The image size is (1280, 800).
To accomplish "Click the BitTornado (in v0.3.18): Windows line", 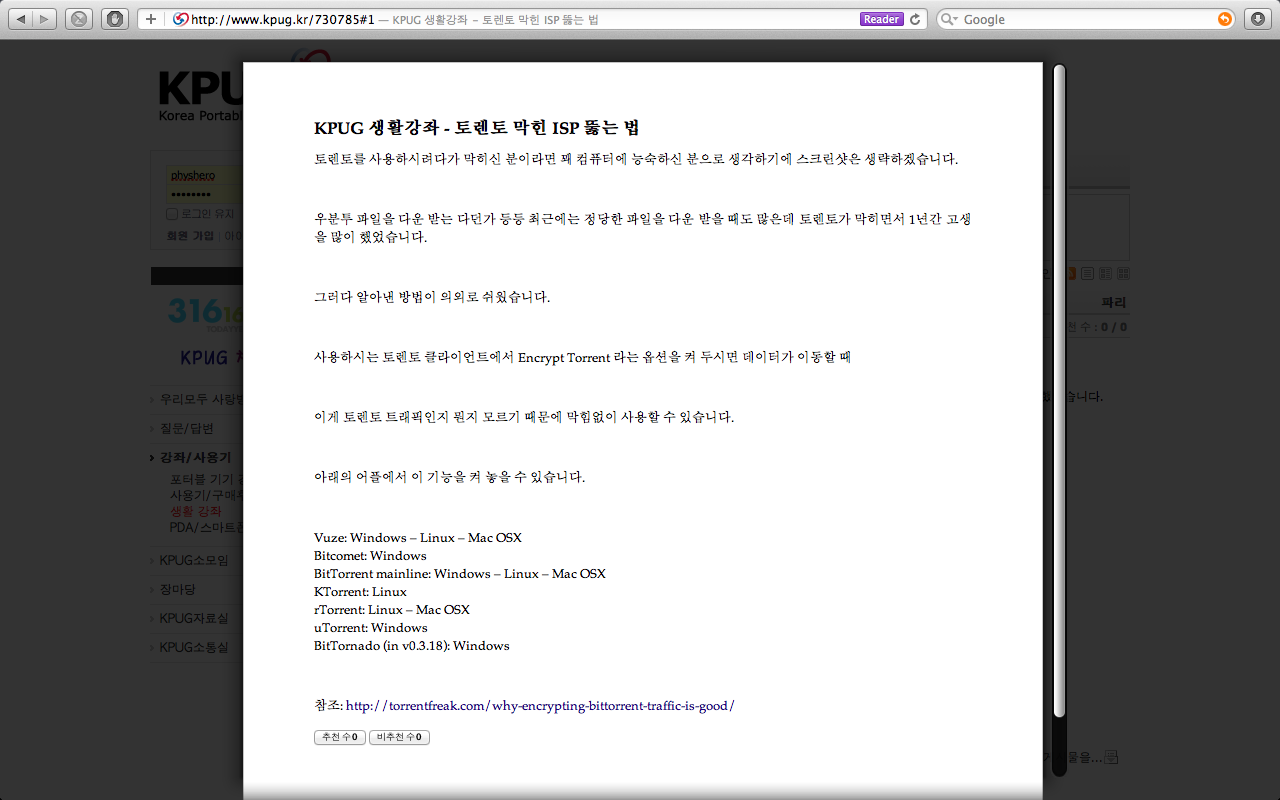I will coord(412,645).
